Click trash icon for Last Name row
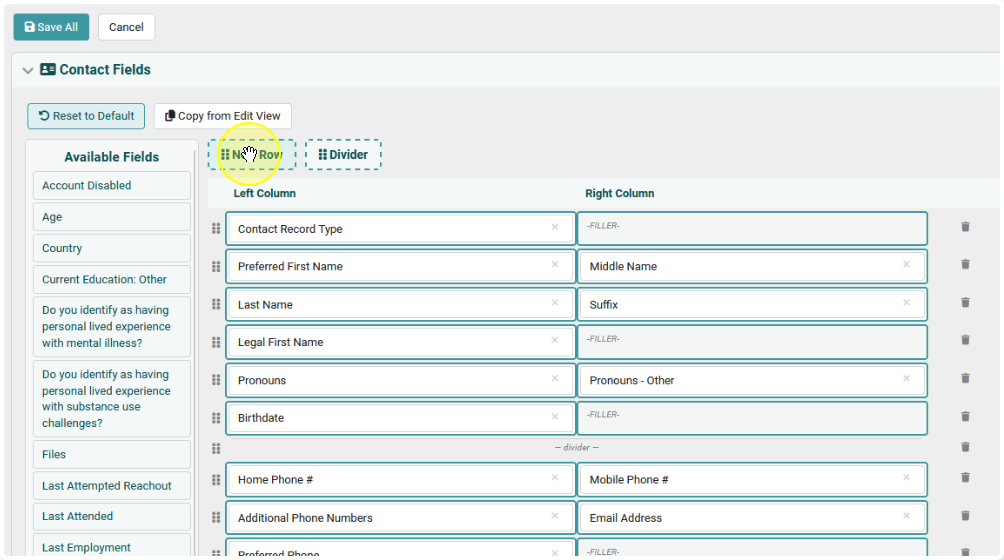1004x560 pixels. [965, 302]
